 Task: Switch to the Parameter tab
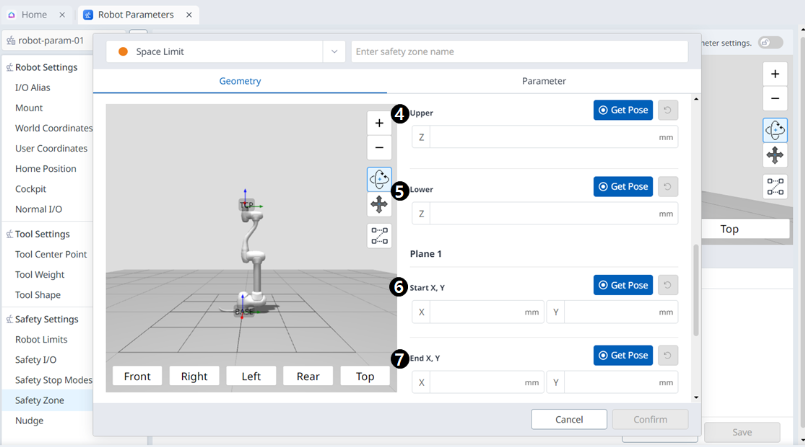pos(543,81)
